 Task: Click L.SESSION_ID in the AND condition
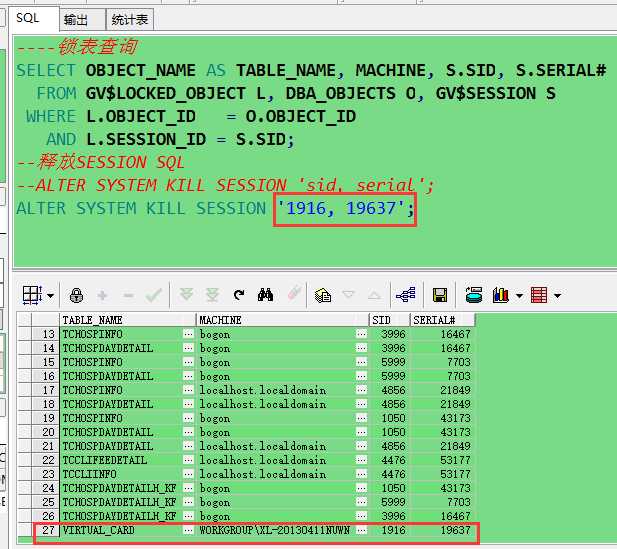146,140
